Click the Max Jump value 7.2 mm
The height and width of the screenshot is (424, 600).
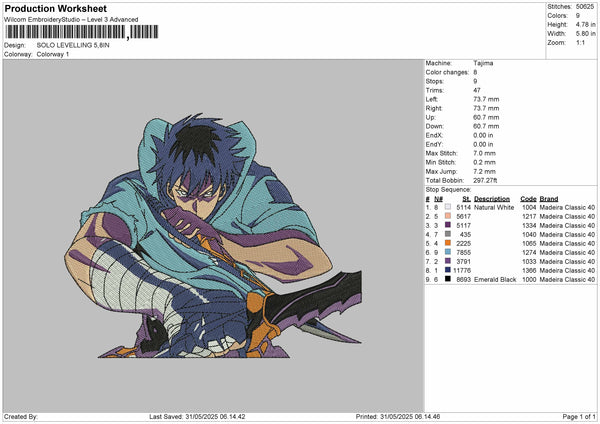[484, 171]
